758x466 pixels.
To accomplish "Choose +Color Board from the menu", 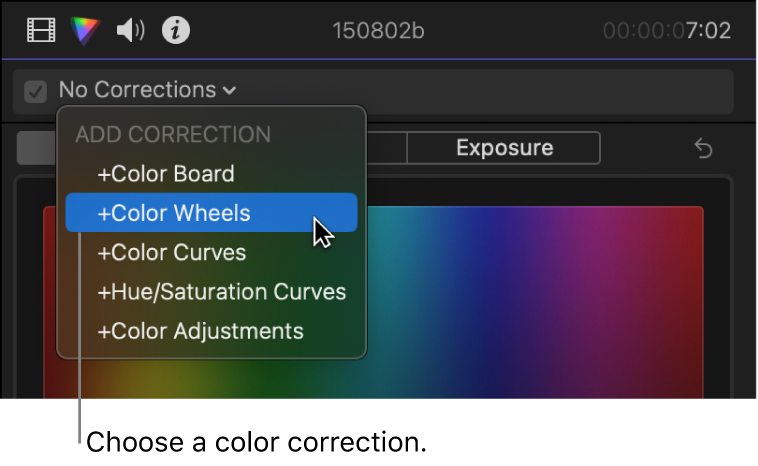I will coord(165,173).
